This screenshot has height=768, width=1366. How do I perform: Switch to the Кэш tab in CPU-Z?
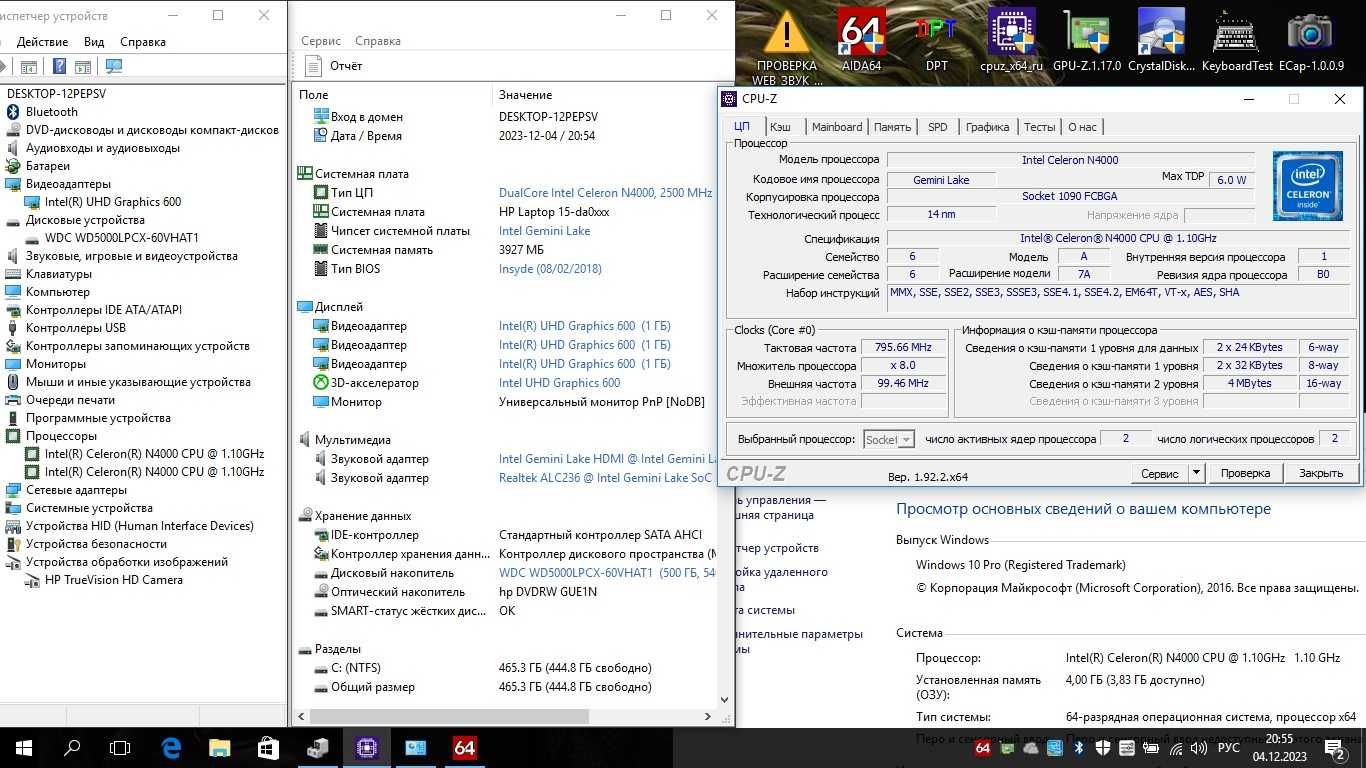(780, 127)
